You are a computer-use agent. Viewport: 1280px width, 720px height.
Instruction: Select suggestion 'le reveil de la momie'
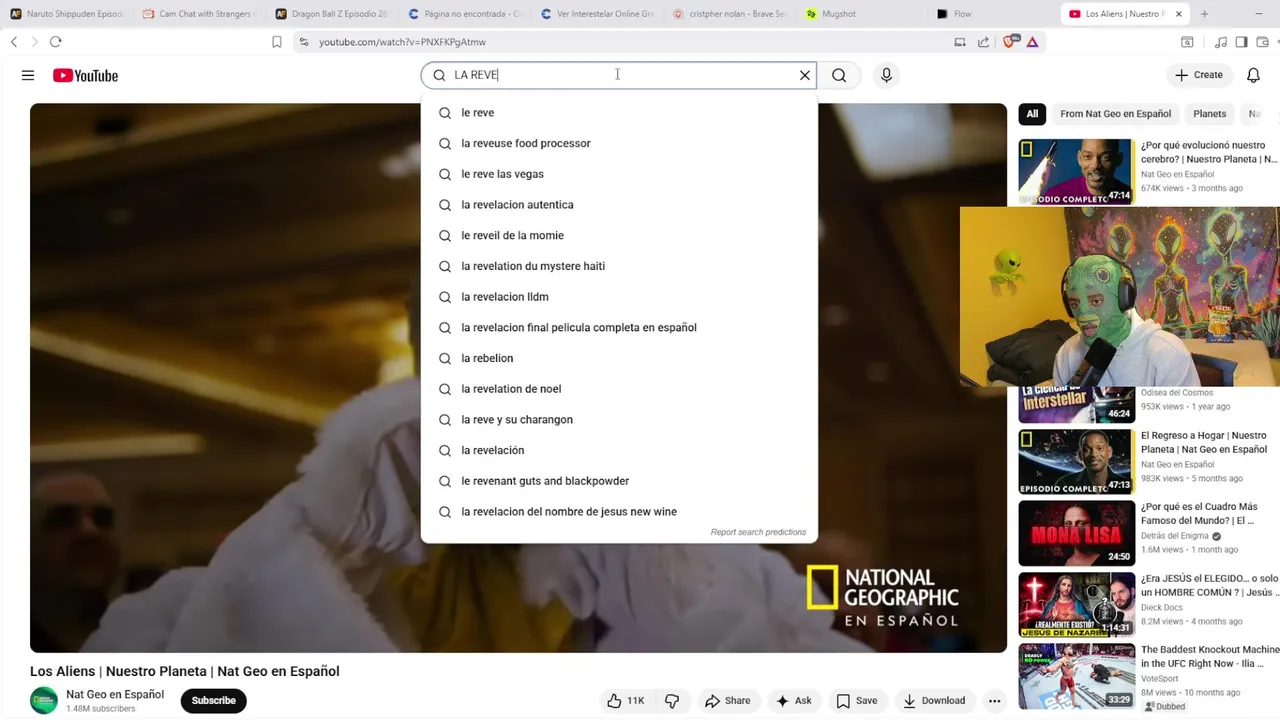(x=619, y=235)
